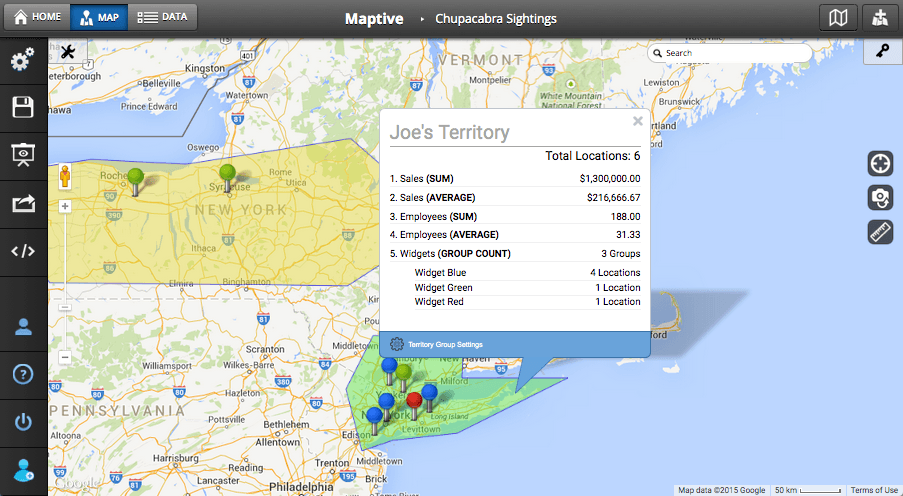Viewport: 903px width, 496px height.
Task: Open Territory Group Settings link
Action: point(445,344)
